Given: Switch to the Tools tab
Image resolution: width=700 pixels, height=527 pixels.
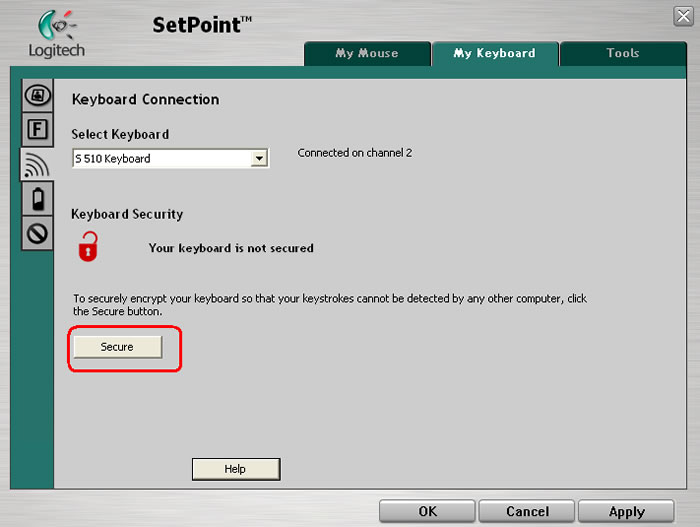Looking at the screenshot, I should [x=623, y=54].
